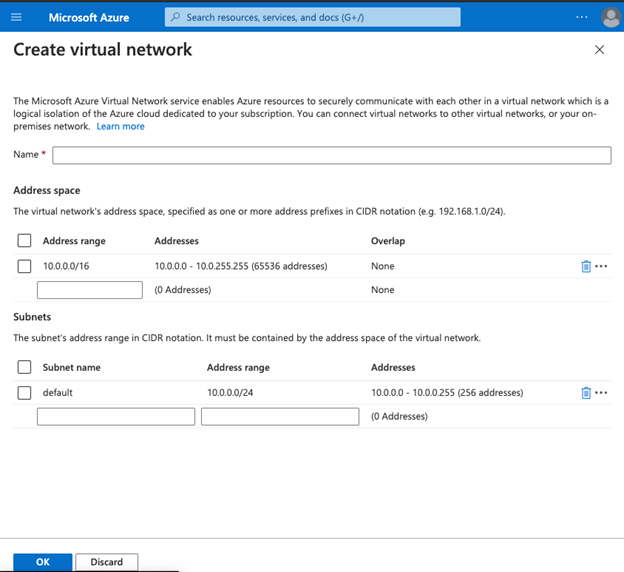Image resolution: width=624 pixels, height=572 pixels.
Task: Open the hamburger portal menu
Action: click(16, 17)
